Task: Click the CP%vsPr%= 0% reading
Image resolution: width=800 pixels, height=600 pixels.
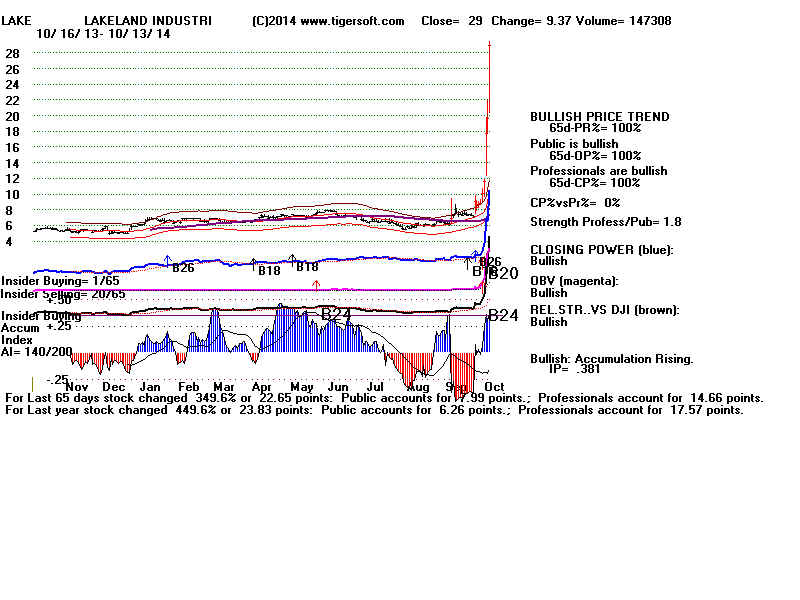Action: pos(575,203)
